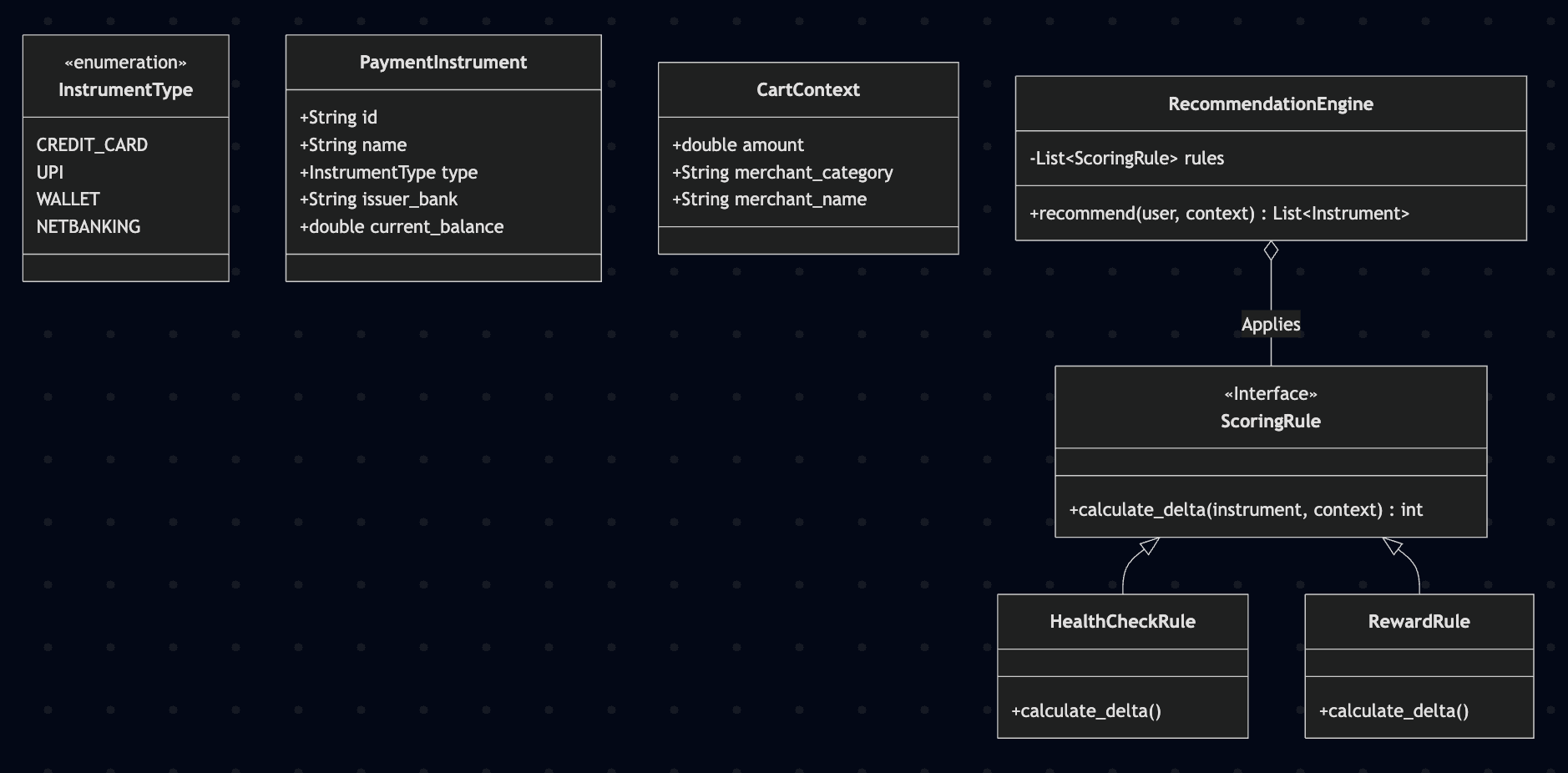1568x773 pixels.
Task: Click the inheritance arrowhead from RewardRule
Action: pos(1393,547)
